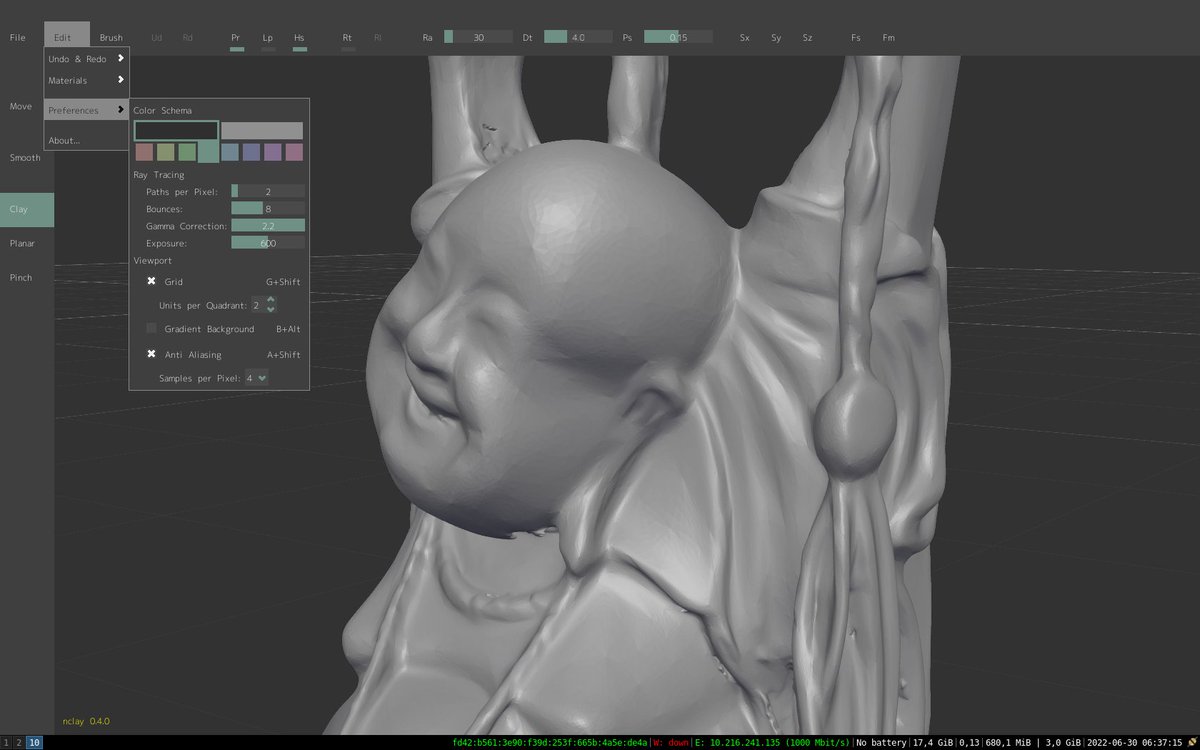Select the Pinch tool
Image resolution: width=1200 pixels, height=750 pixels.
(20, 277)
